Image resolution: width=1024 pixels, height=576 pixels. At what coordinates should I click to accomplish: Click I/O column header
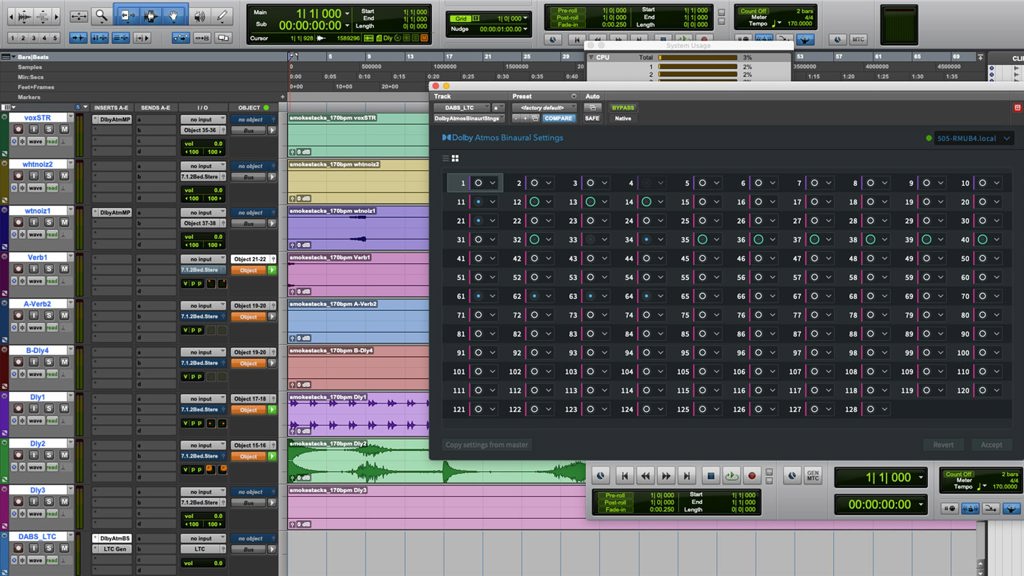coord(202,108)
